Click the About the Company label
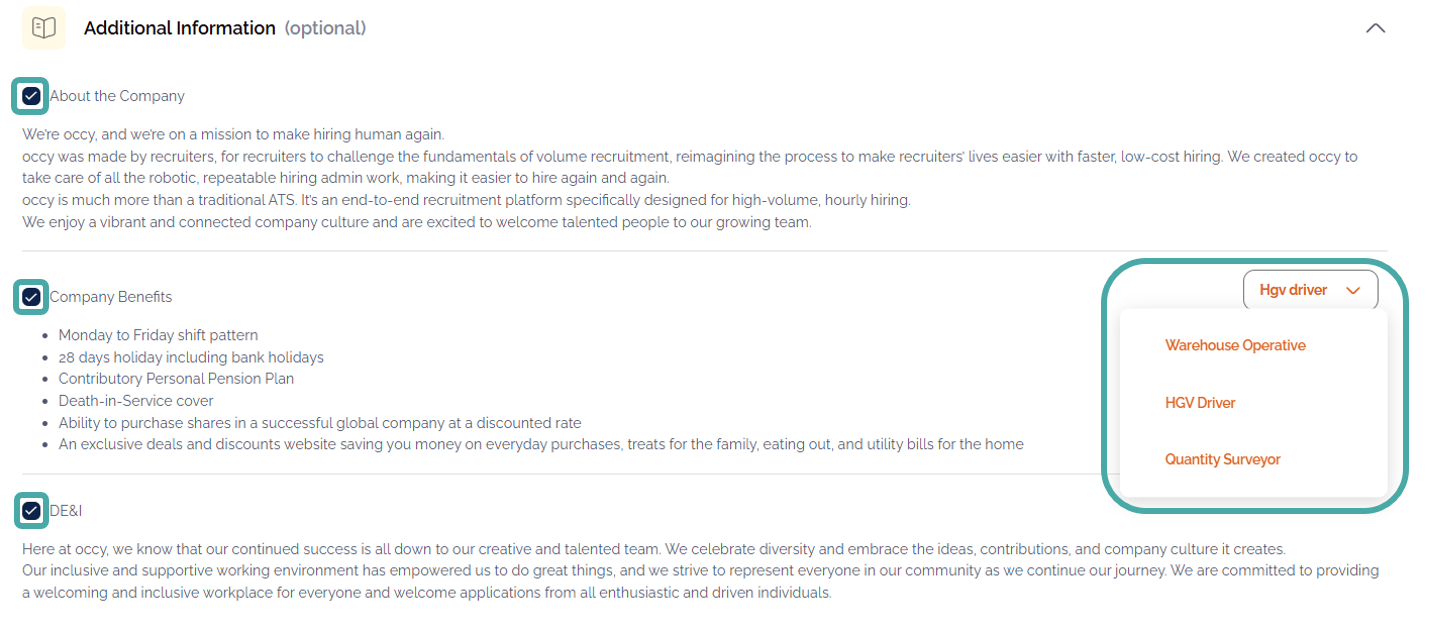Viewport: 1437px width, 617px height. tap(117, 96)
